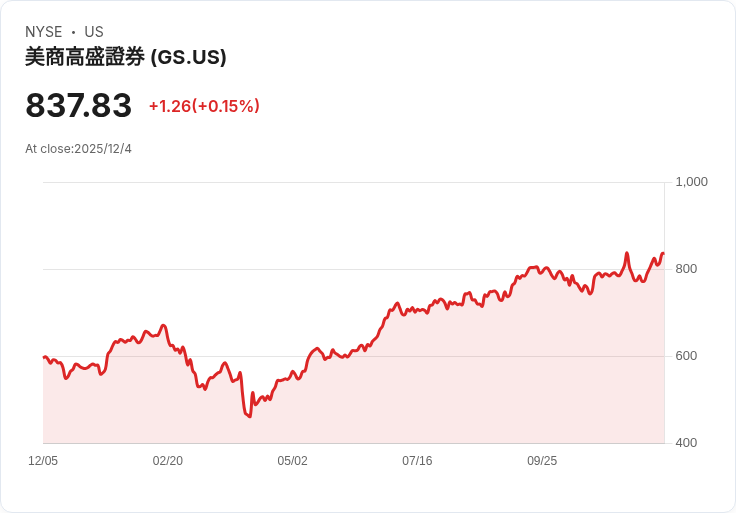Select the 09/25 date on the x-axis
This screenshot has height=513, width=736.
[x=542, y=461]
